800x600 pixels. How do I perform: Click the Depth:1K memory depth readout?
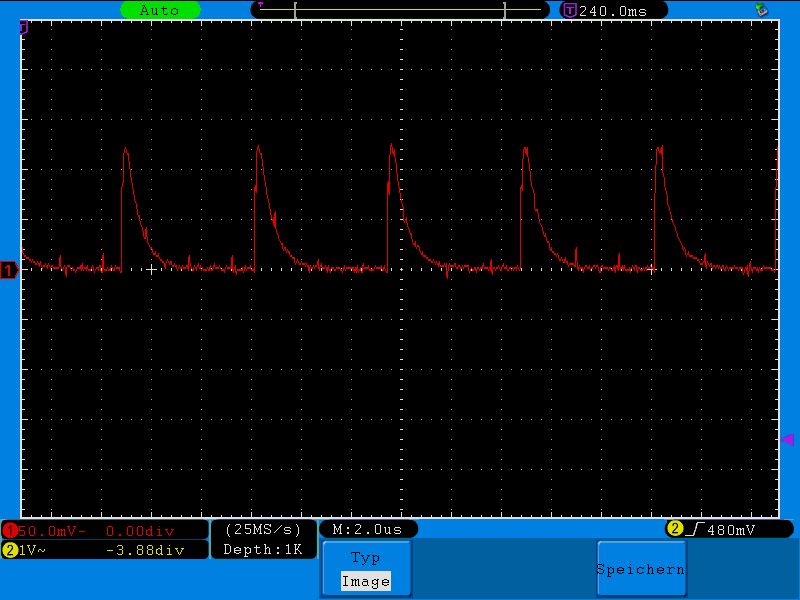click(263, 549)
